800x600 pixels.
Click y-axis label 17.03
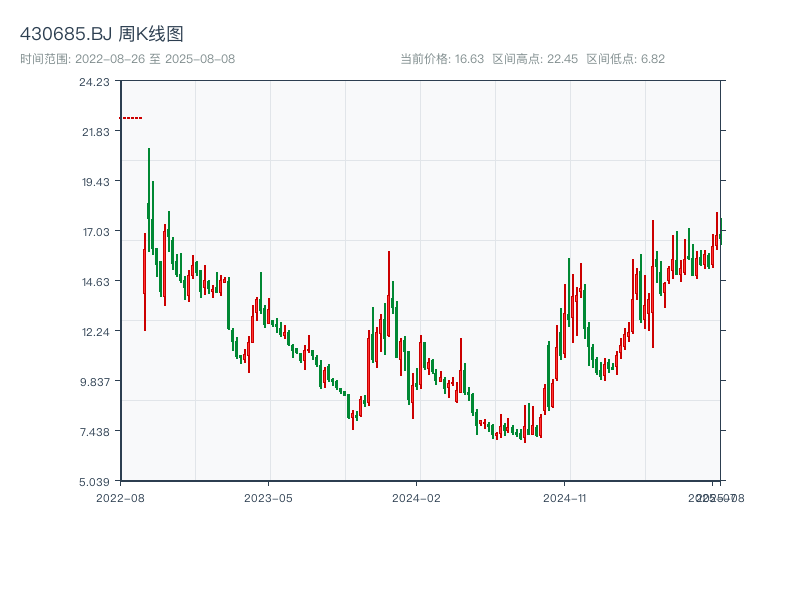(x=96, y=232)
